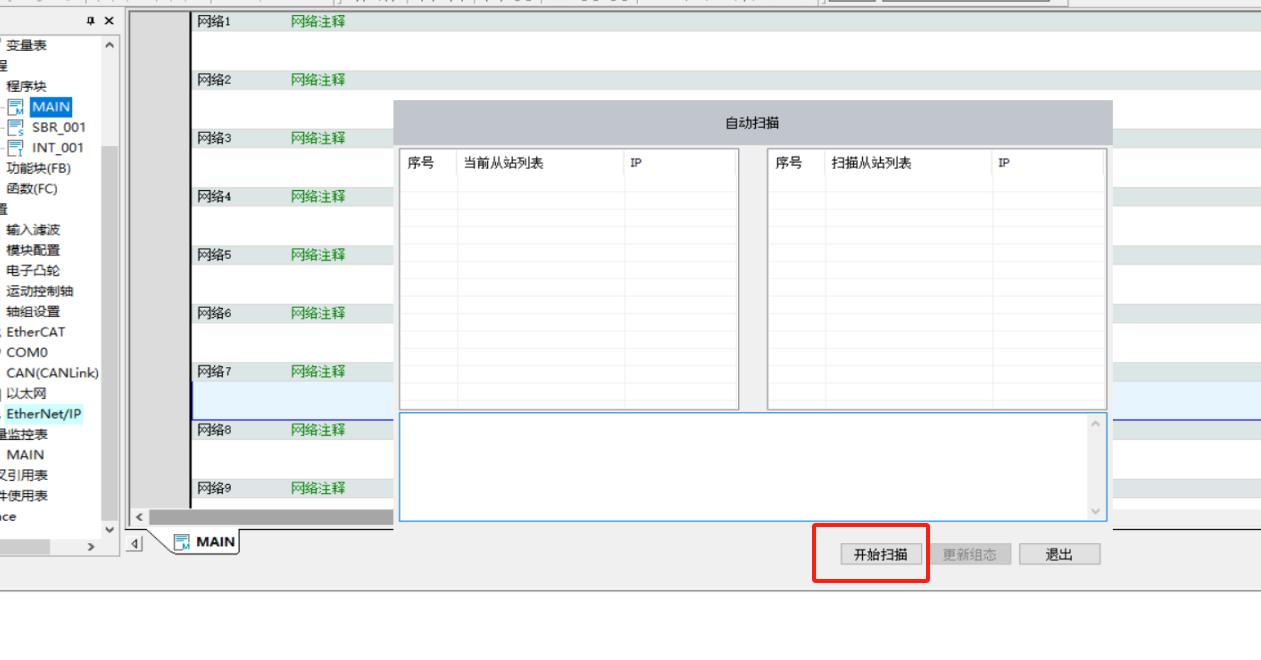
Task: Click 网络9 label in ladder editor
Action: click(214, 488)
